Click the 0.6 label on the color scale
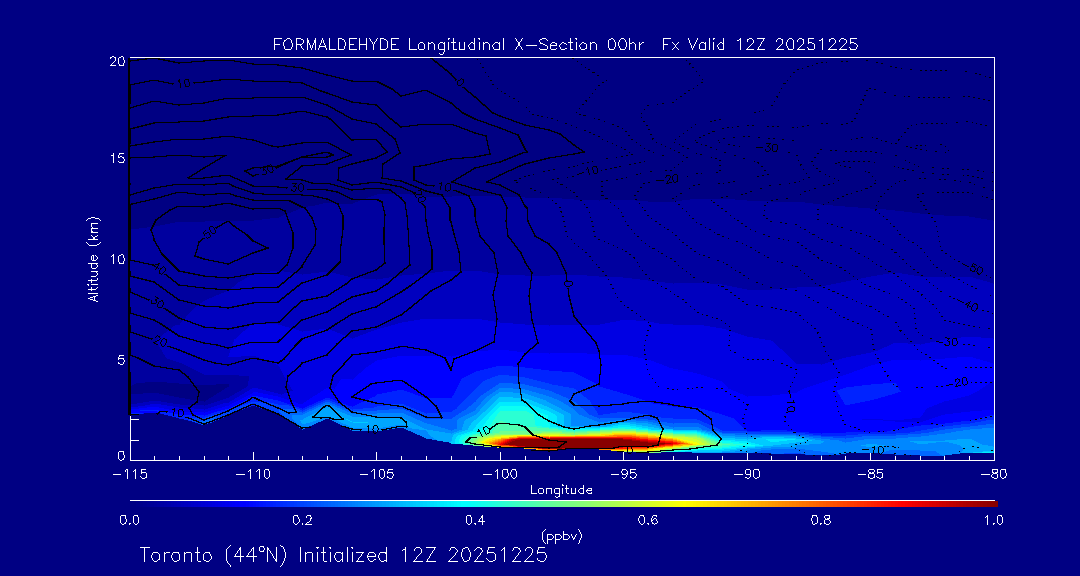The image size is (1080, 576). click(x=648, y=520)
